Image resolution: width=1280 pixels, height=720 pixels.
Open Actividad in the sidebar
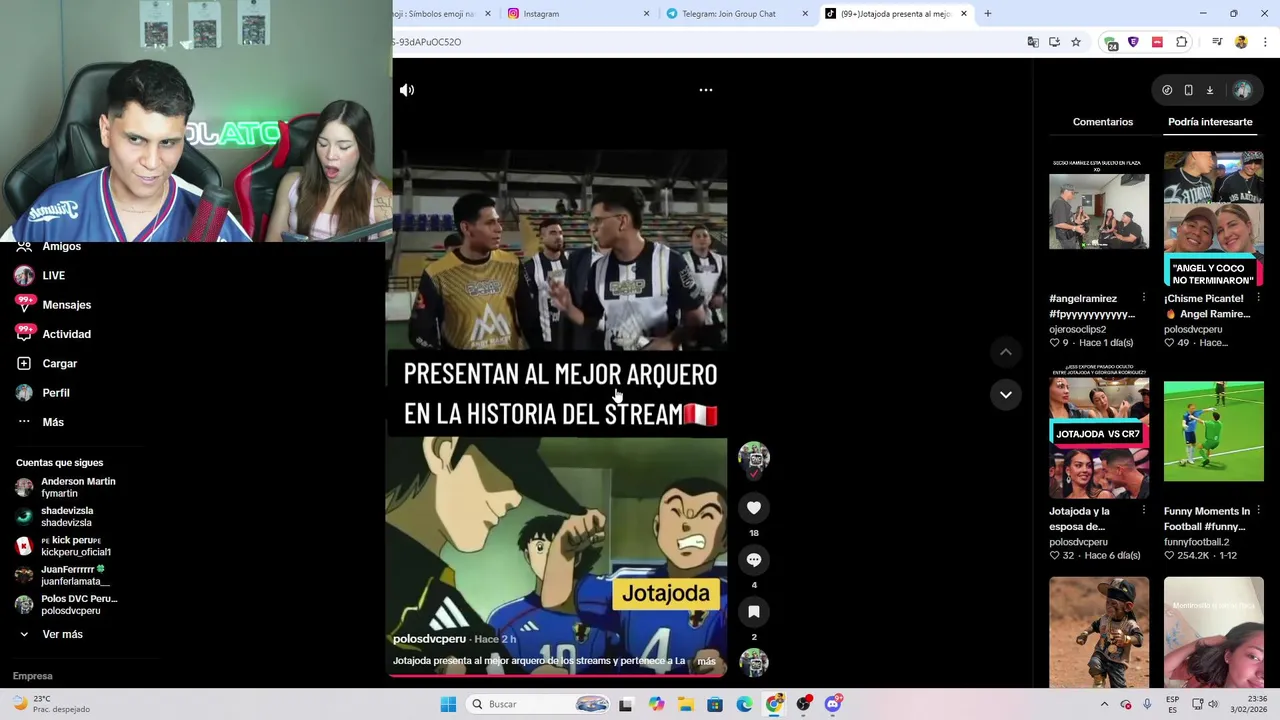click(x=66, y=334)
